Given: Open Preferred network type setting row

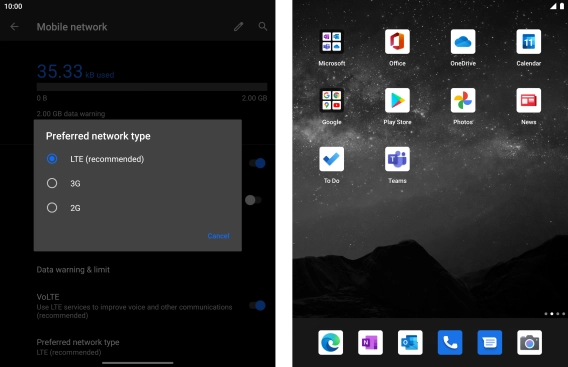Looking at the screenshot, I should pos(138,347).
